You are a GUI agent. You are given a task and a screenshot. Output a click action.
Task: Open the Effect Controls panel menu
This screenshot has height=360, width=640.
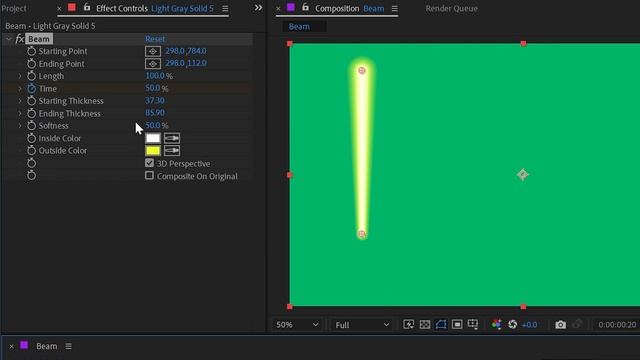point(225,8)
